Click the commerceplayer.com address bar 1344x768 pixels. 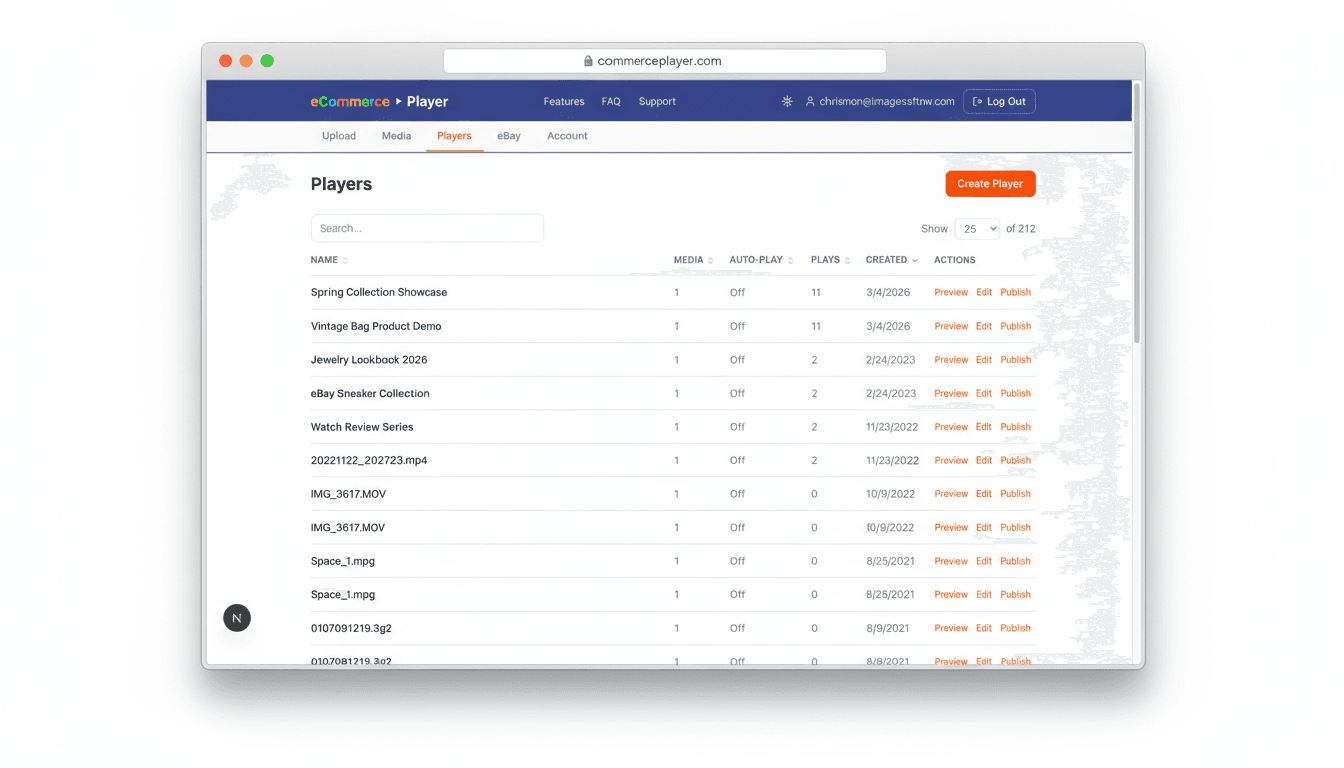[664, 60]
